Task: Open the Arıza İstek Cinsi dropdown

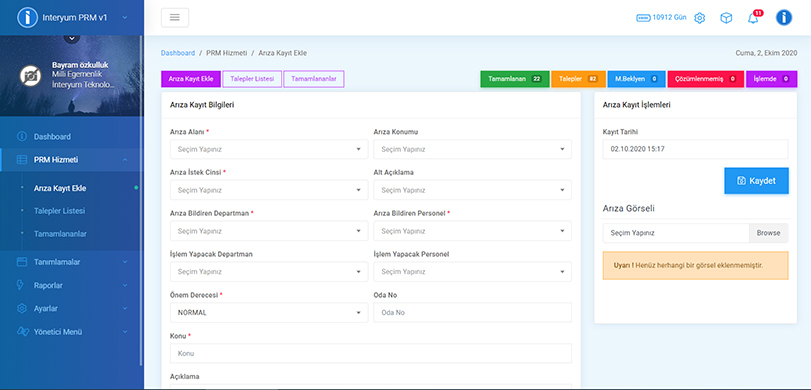Action: [269, 190]
